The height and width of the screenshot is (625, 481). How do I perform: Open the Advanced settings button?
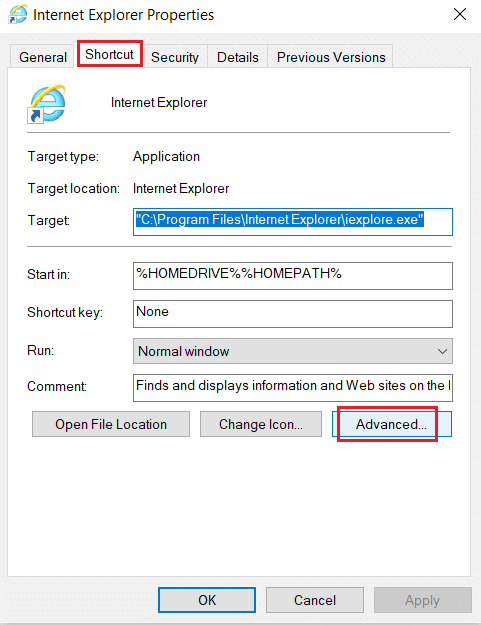392,424
